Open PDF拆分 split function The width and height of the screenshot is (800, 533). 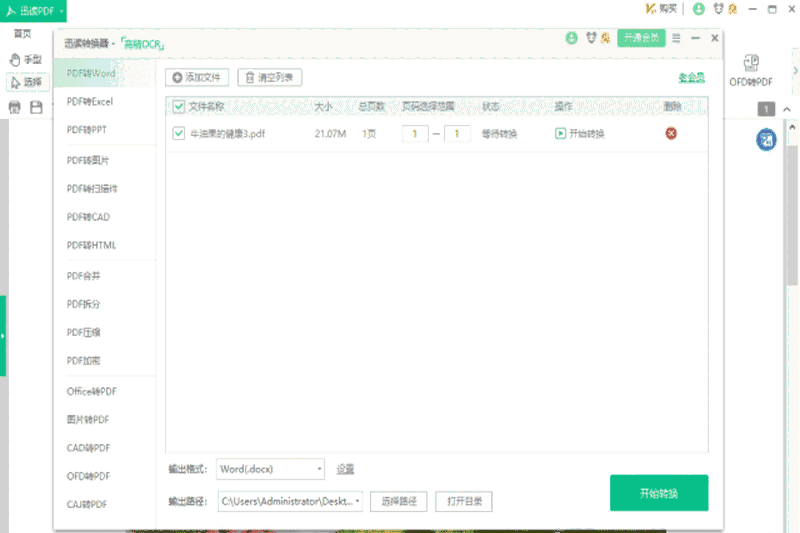[x=84, y=304]
